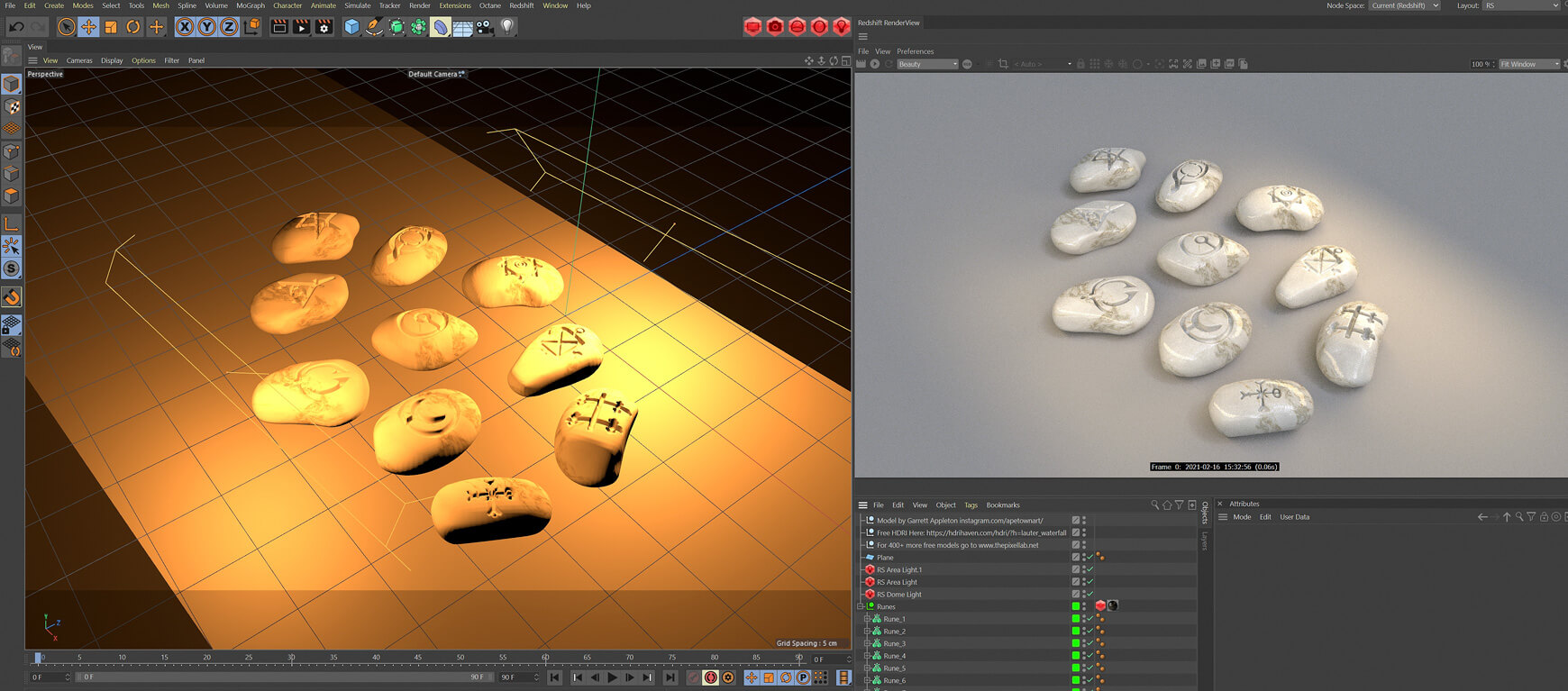Activate the Rotate tool
The image size is (1568, 691).
133,27
